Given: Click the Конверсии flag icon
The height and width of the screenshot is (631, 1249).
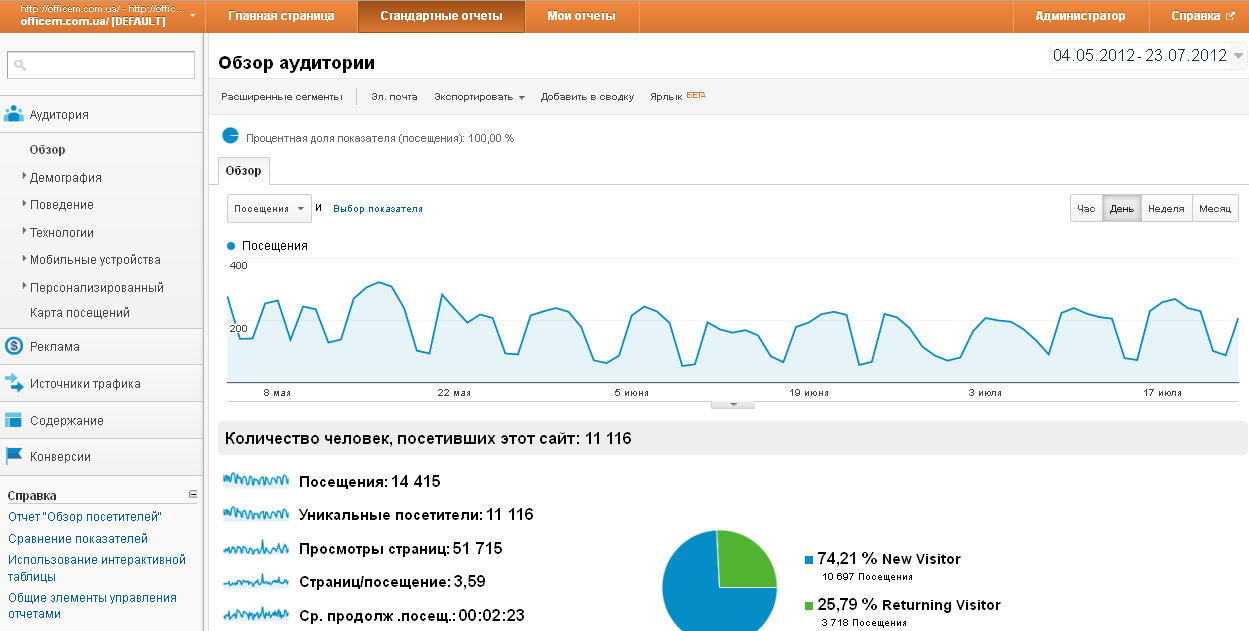Looking at the screenshot, I should click(14, 456).
